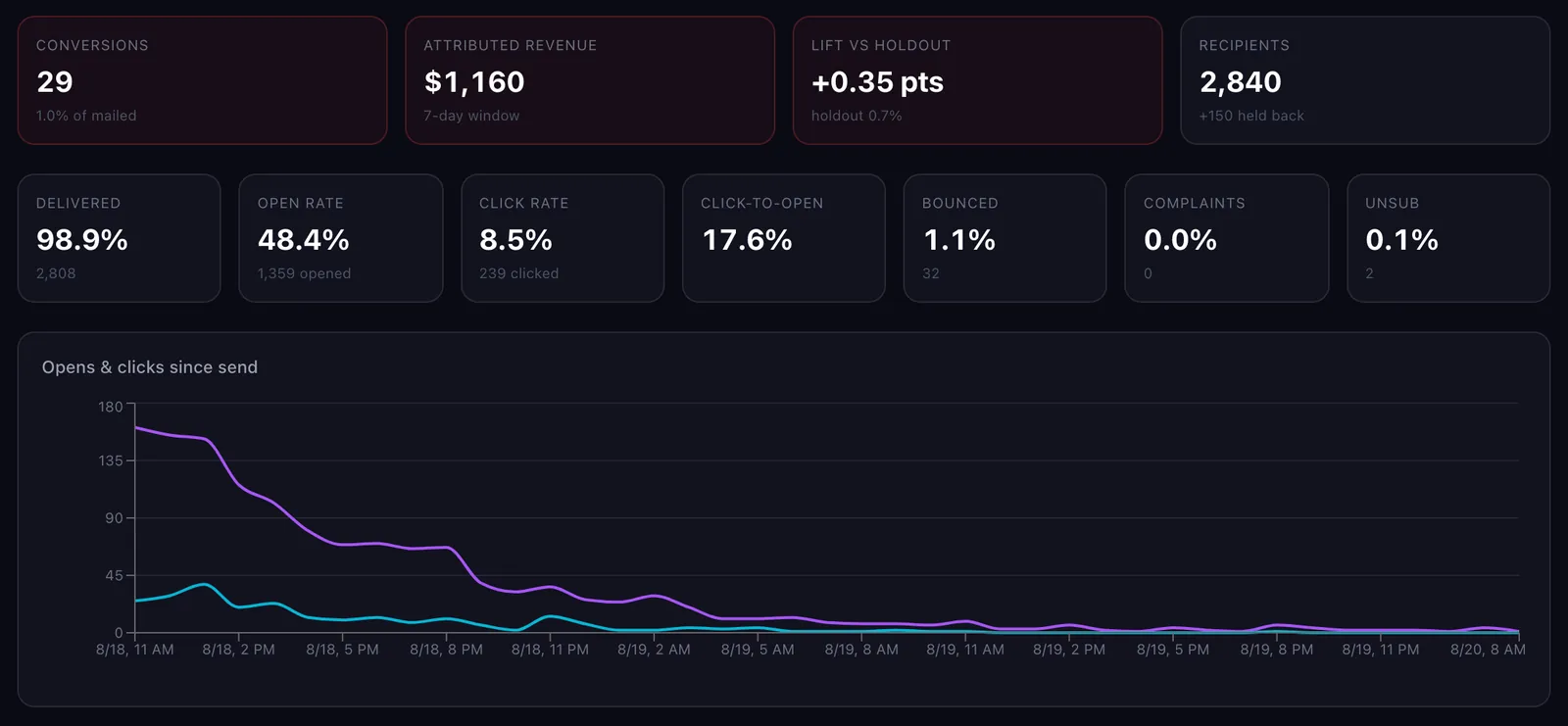The height and width of the screenshot is (726, 1568).
Task: Select the Open Rate 48.4% metric
Action: (x=340, y=238)
